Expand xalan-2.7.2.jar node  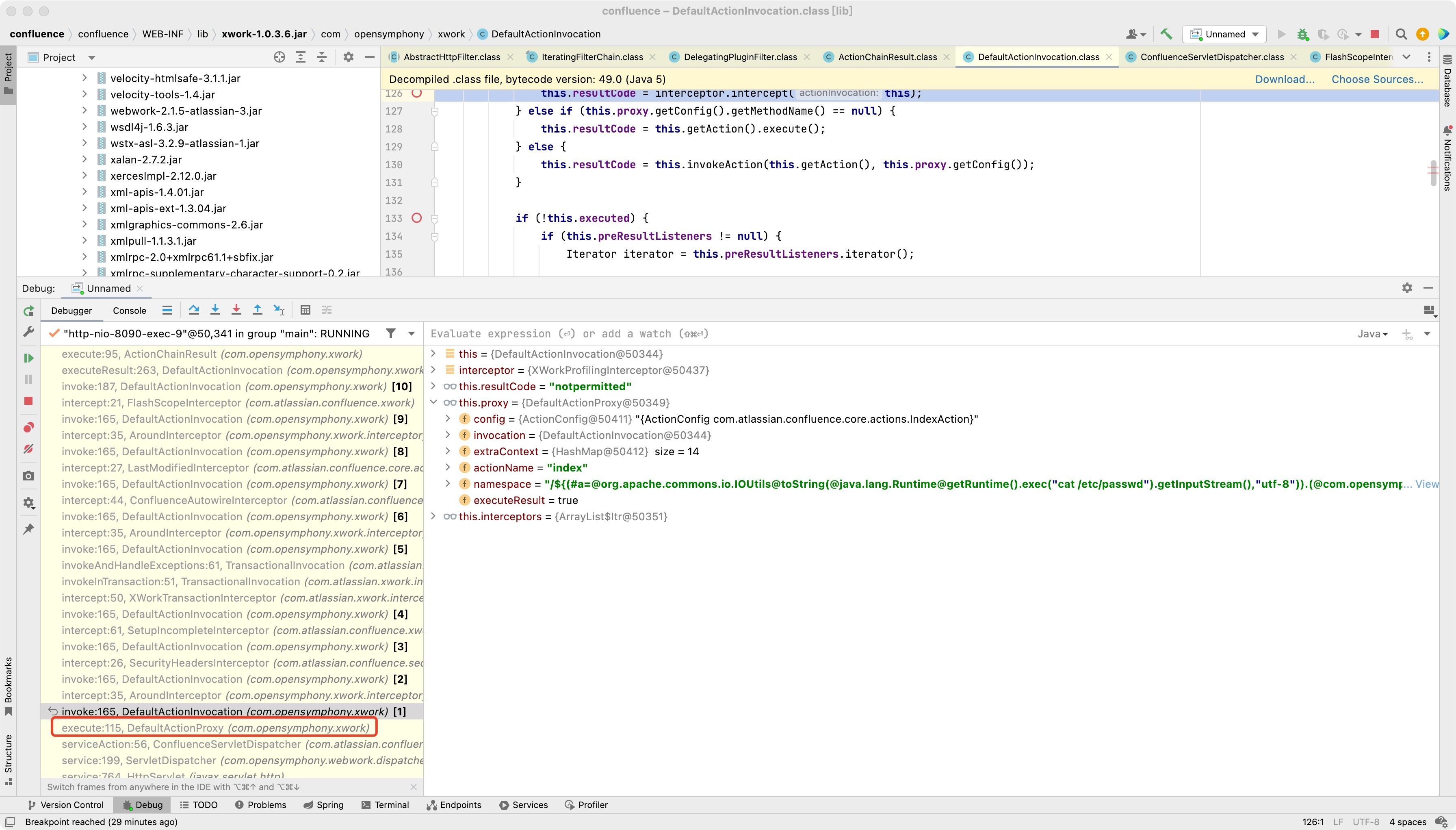[84, 159]
